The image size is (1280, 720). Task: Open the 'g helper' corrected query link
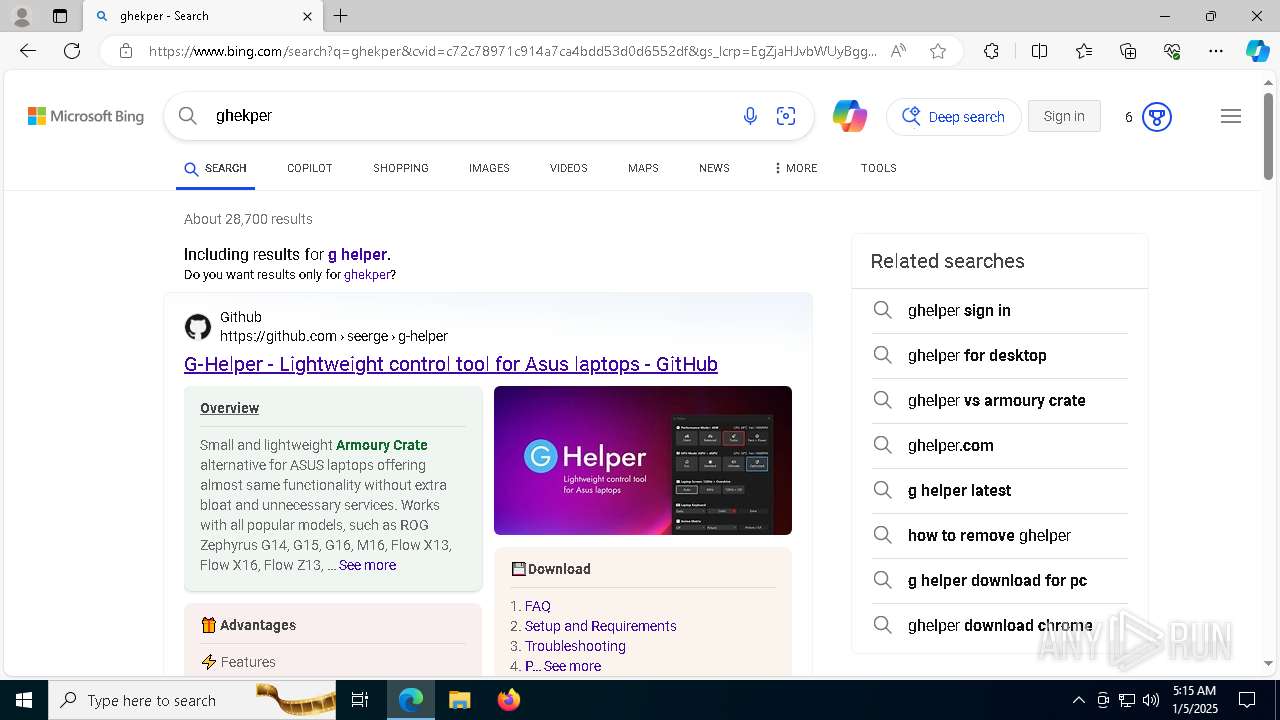(357, 254)
